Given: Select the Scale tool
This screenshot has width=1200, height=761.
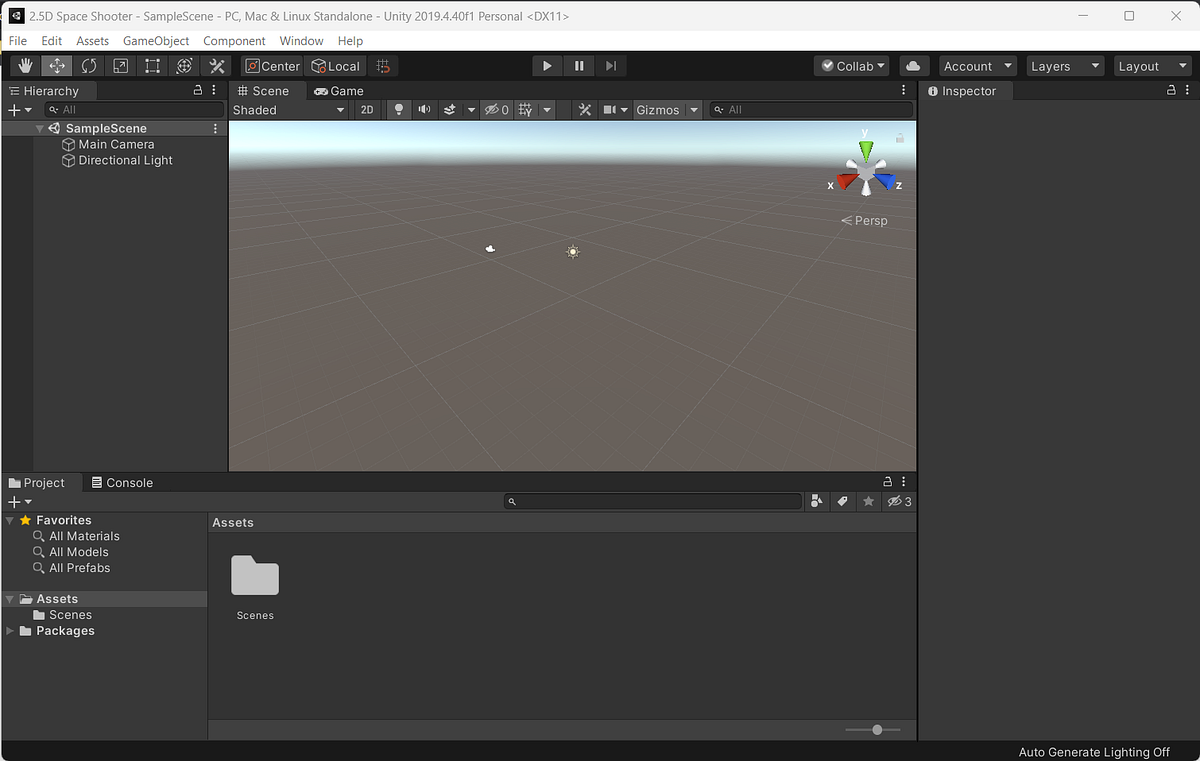Looking at the screenshot, I should [121, 64].
